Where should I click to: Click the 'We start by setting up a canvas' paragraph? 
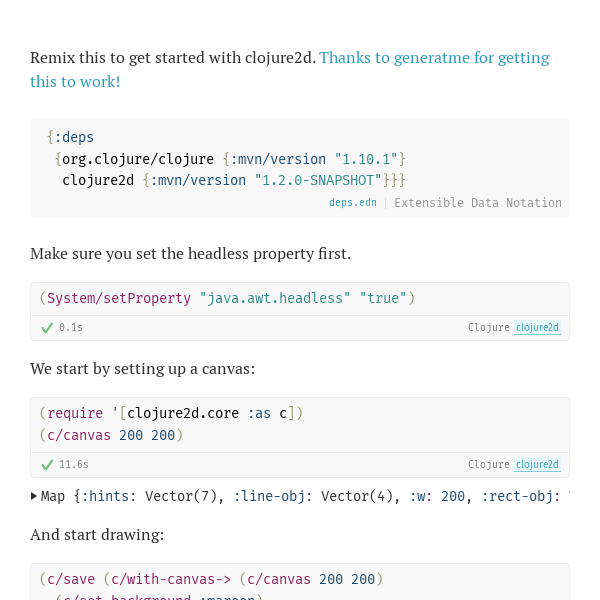142,369
